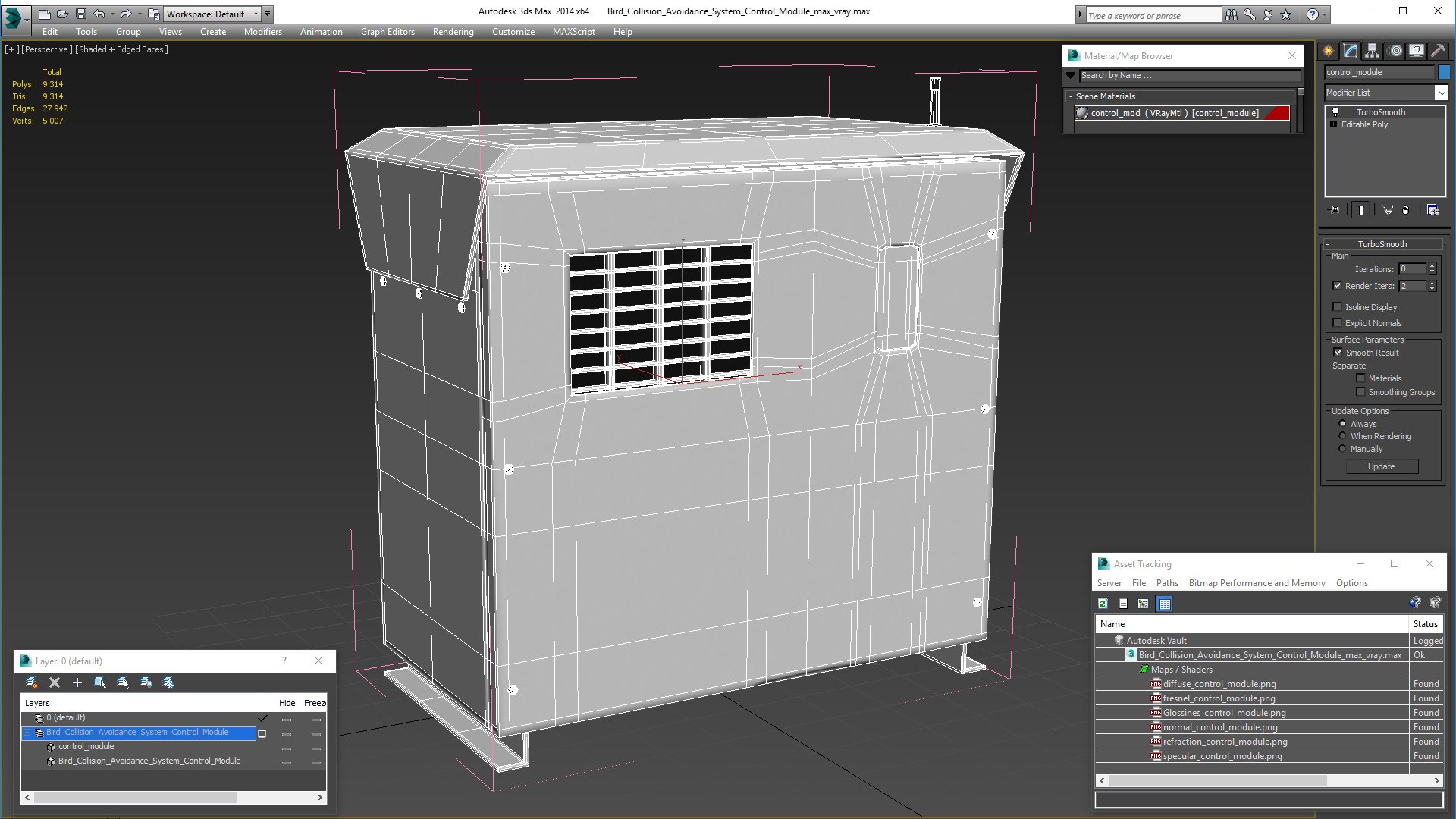This screenshot has width=1456, height=819.
Task: Expand the Editable Poly stack entry
Action: tap(1333, 124)
